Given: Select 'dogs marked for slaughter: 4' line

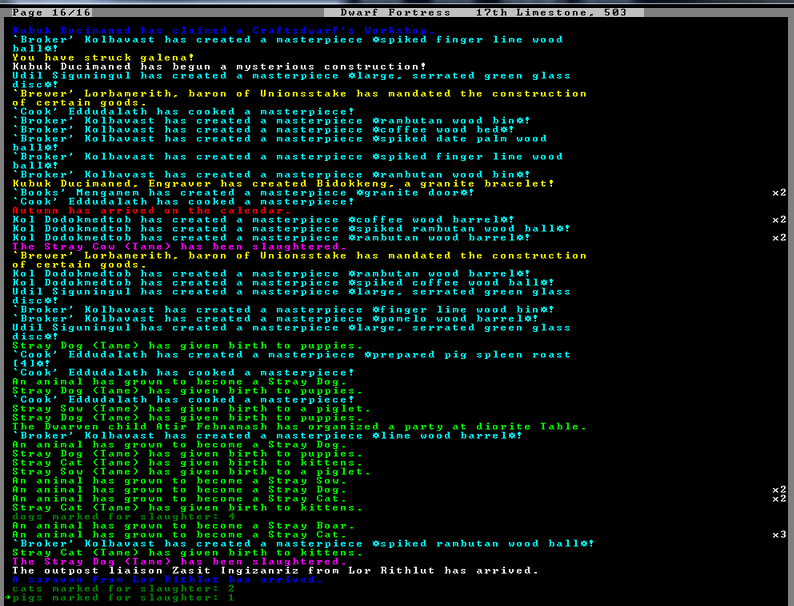Looking at the screenshot, I should click(x=124, y=517).
